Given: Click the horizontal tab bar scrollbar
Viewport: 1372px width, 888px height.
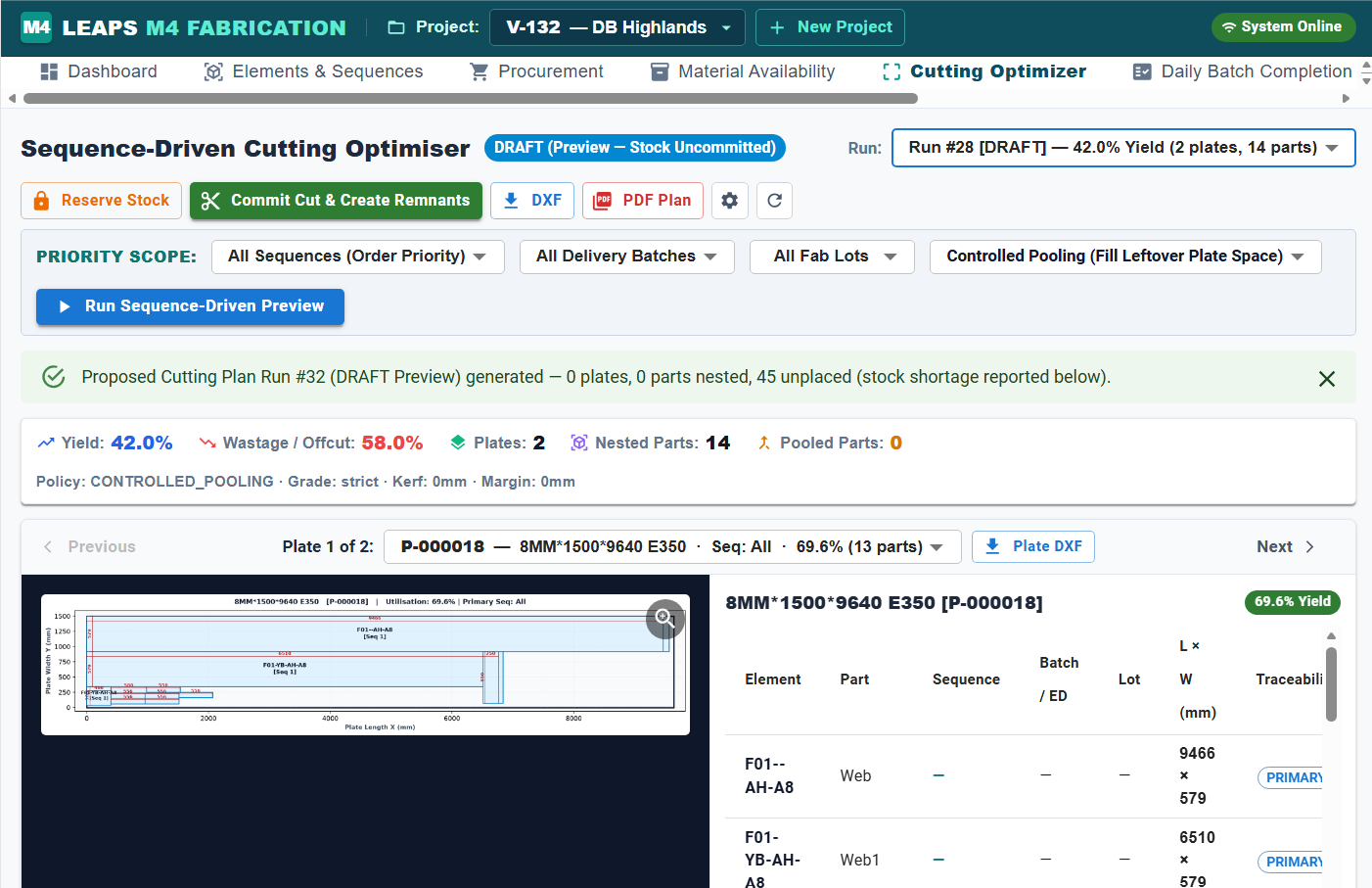Looking at the screenshot, I should (470, 98).
